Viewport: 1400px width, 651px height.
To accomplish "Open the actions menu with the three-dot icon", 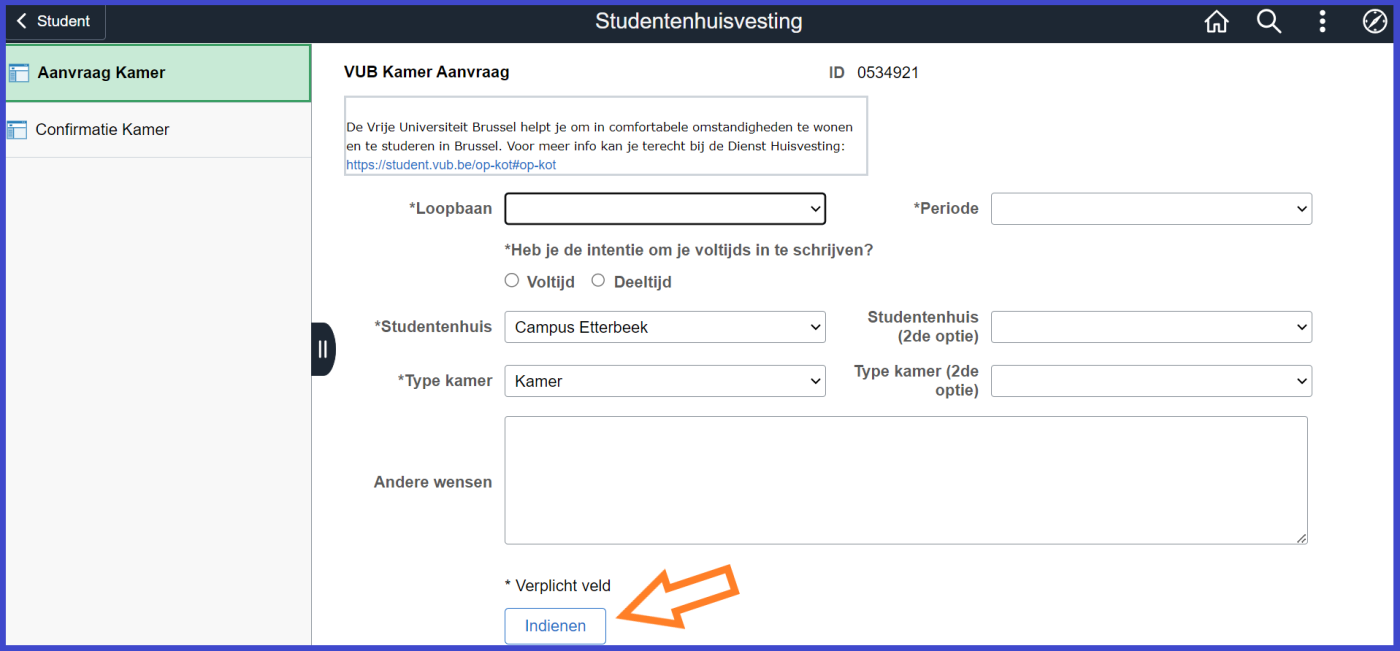I will coord(1322,21).
